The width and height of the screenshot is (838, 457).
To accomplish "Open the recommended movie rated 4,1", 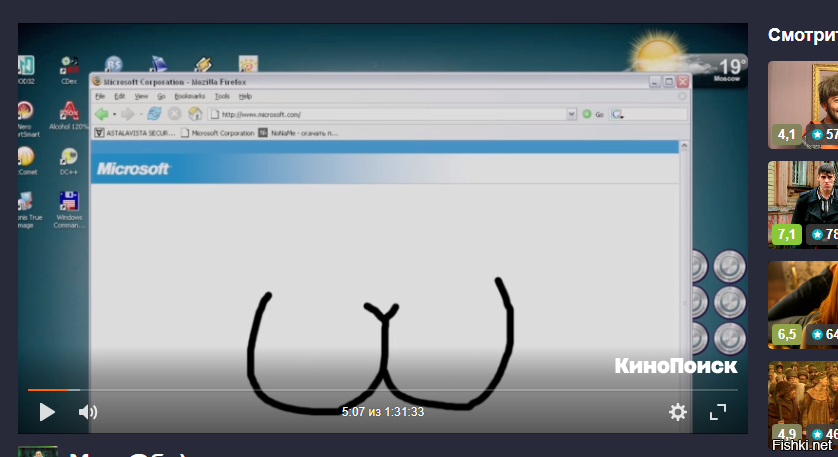I will (x=803, y=105).
